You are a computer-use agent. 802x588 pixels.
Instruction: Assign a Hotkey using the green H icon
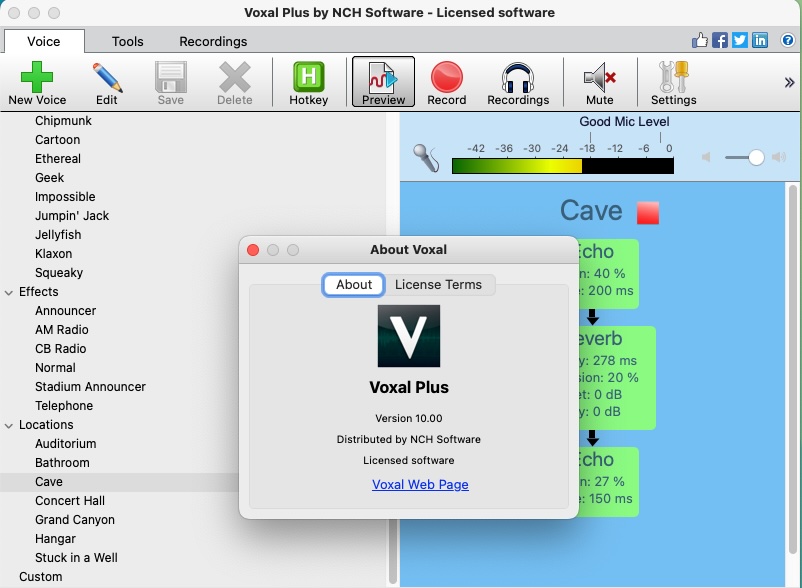[x=308, y=82]
